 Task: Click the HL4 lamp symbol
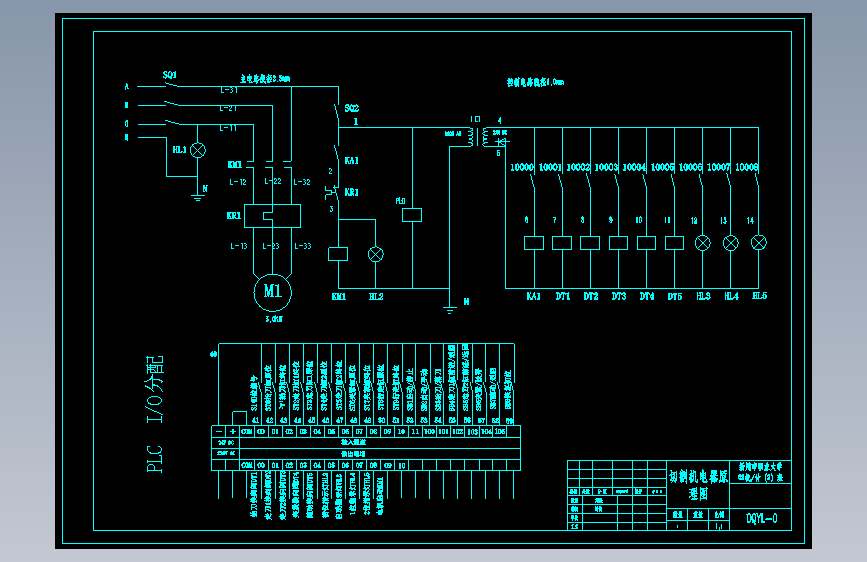(731, 243)
